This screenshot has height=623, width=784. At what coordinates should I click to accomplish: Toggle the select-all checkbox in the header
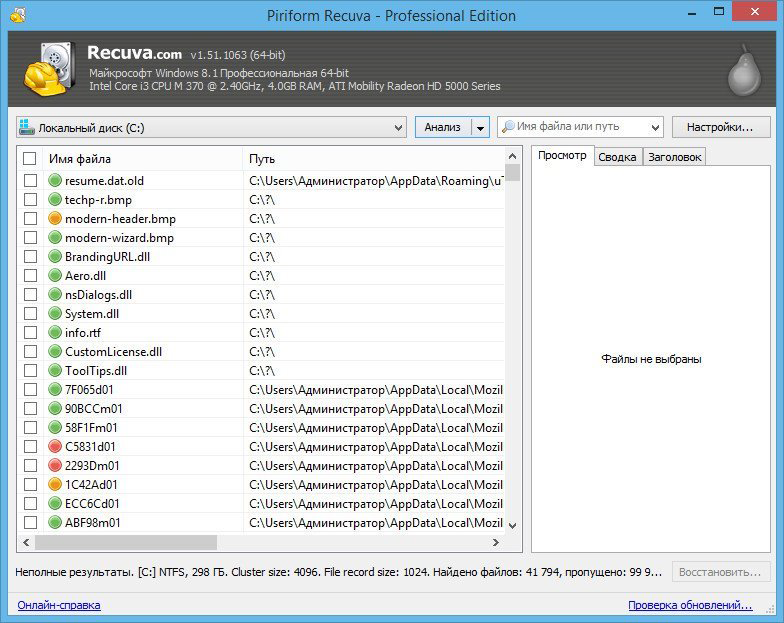[30, 158]
